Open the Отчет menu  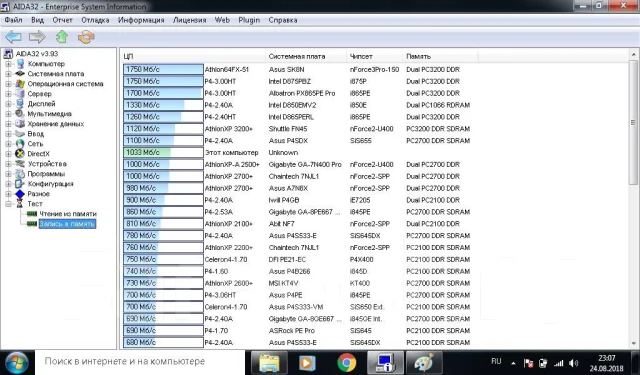[62, 20]
